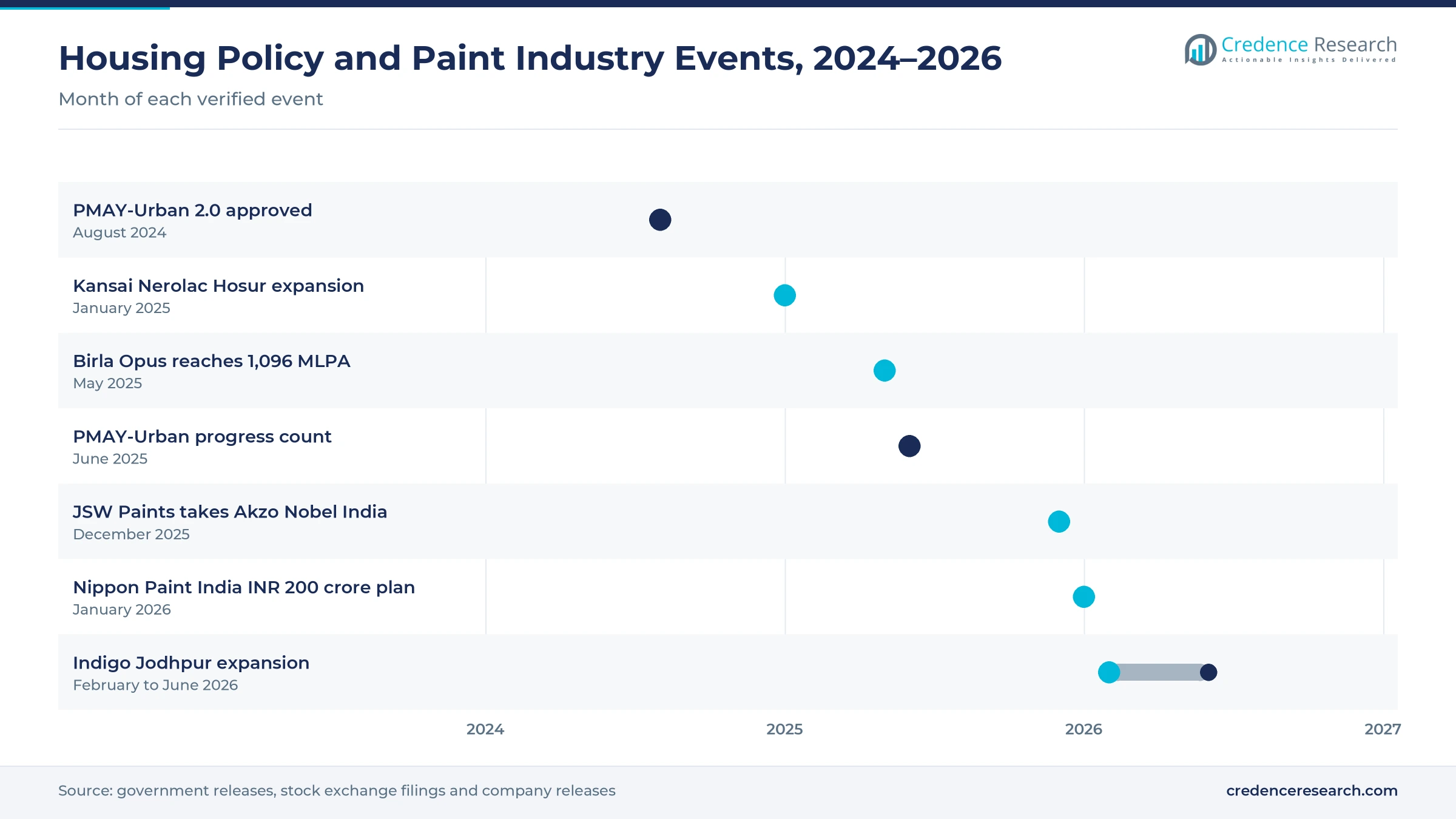Click the Birla Opus May 2025 marker
The height and width of the screenshot is (819, 1456).
pos(885,371)
